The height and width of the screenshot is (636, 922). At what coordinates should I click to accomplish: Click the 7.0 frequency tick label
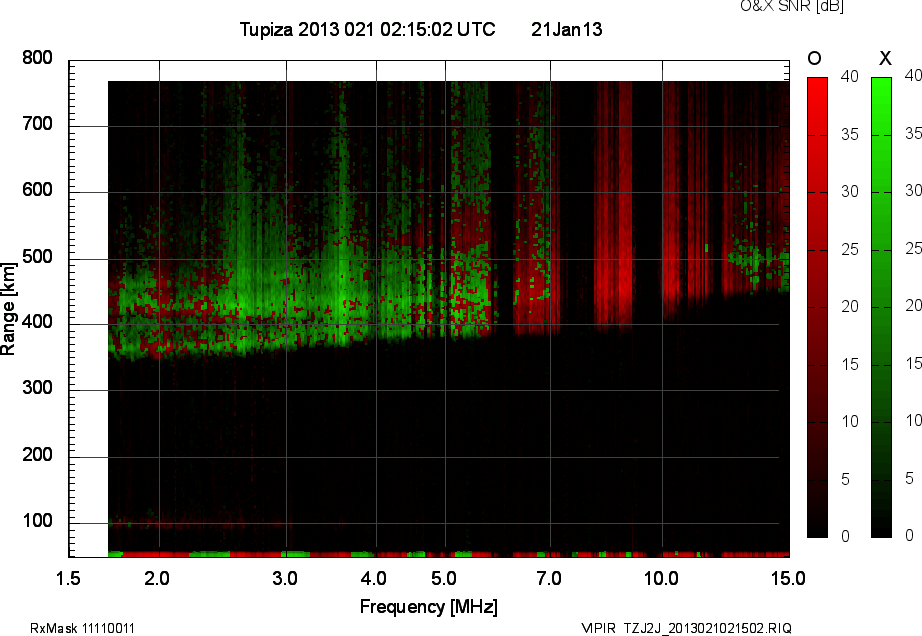point(549,578)
